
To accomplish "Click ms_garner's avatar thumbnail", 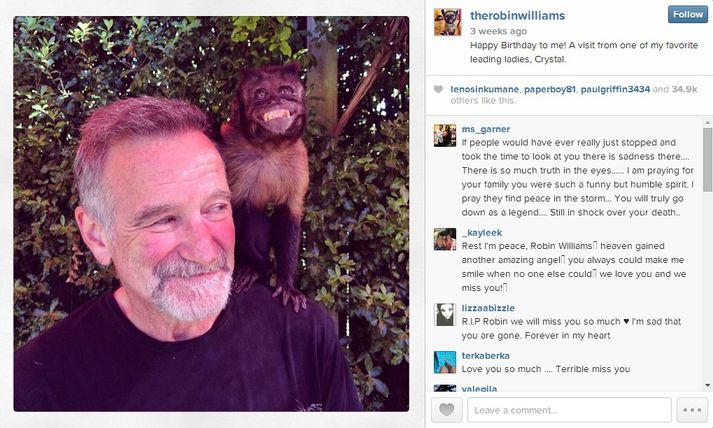I will coord(445,135).
